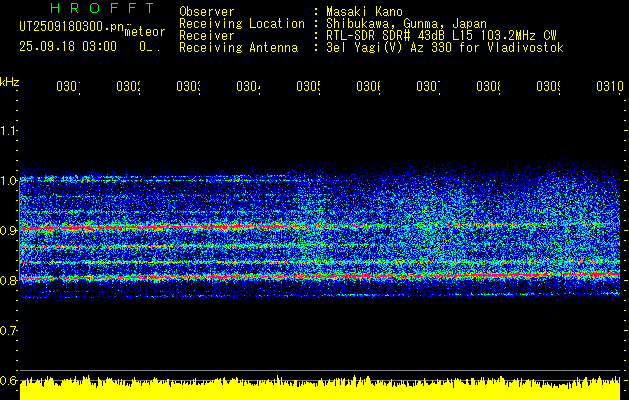Click the 0.8 kHz axis label
This screenshot has height=400, width=629.
8,280
